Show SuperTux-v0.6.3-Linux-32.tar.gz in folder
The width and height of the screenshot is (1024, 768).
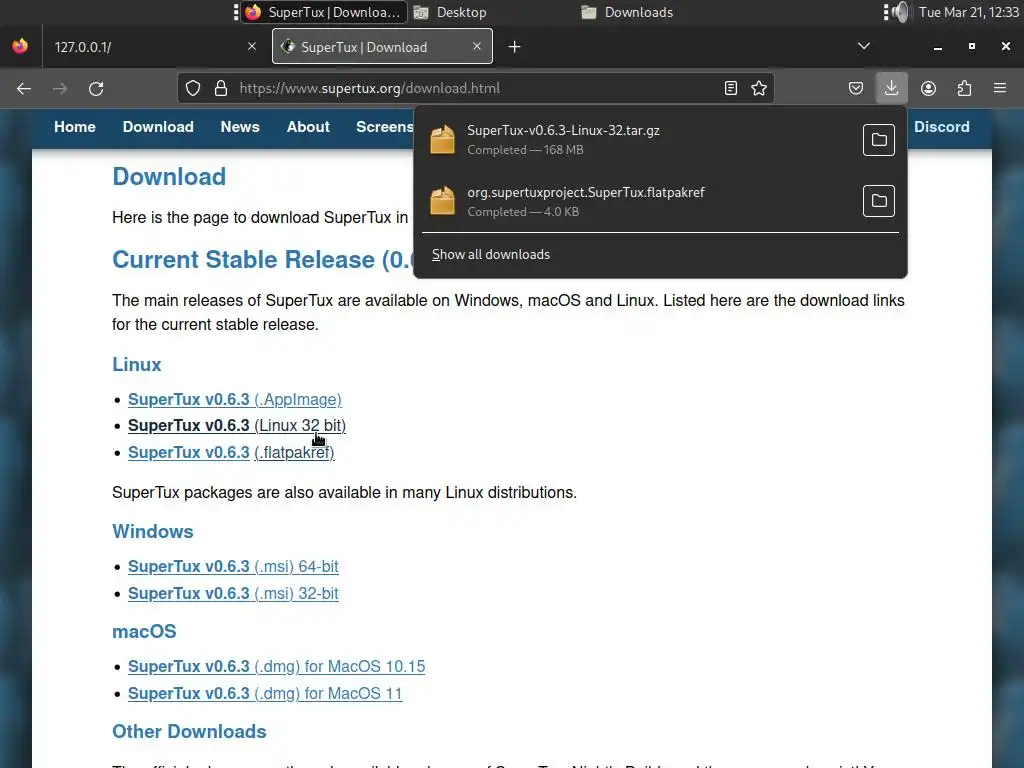pyautogui.click(x=879, y=140)
